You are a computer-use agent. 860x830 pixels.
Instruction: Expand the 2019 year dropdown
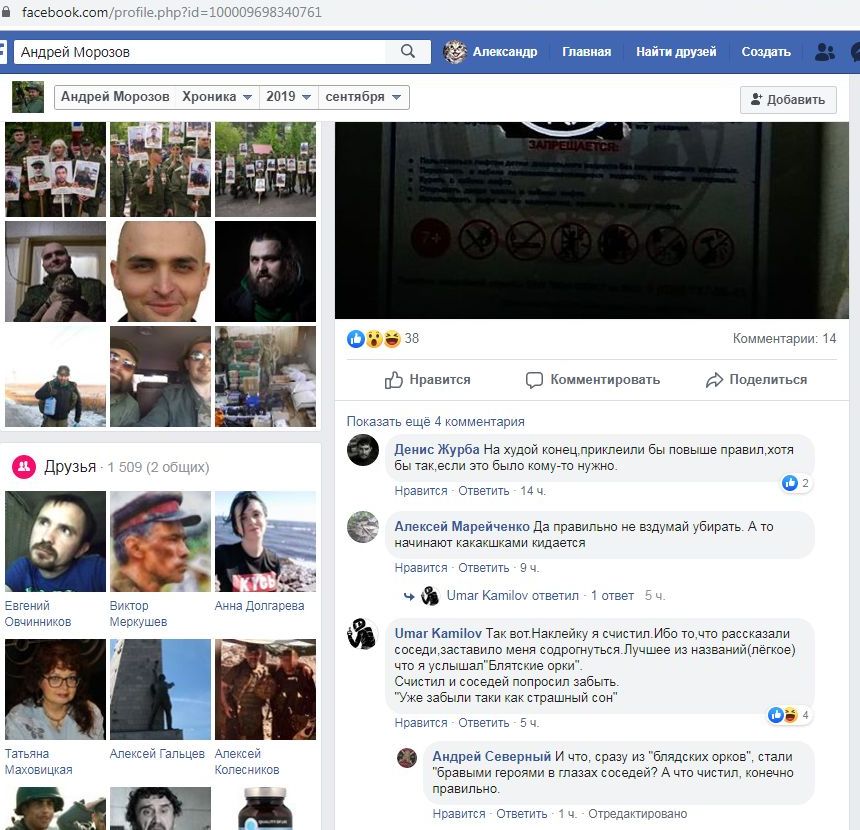(288, 97)
